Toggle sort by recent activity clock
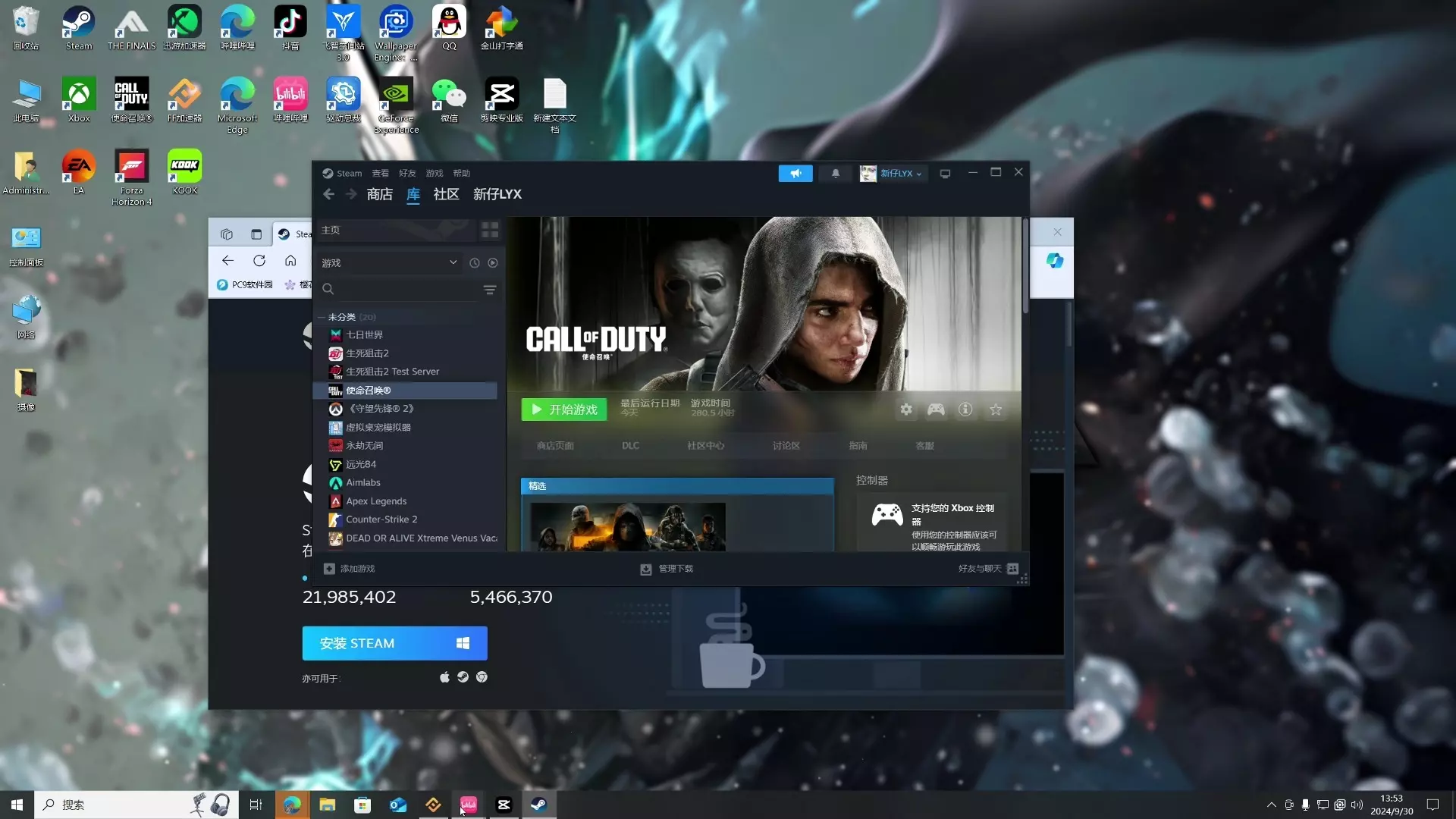The height and width of the screenshot is (819, 1456). click(x=475, y=263)
